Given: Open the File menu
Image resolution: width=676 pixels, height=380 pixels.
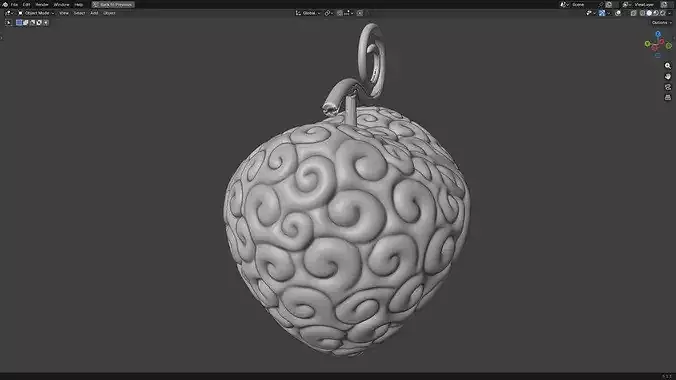Looking at the screenshot, I should pos(14,4).
